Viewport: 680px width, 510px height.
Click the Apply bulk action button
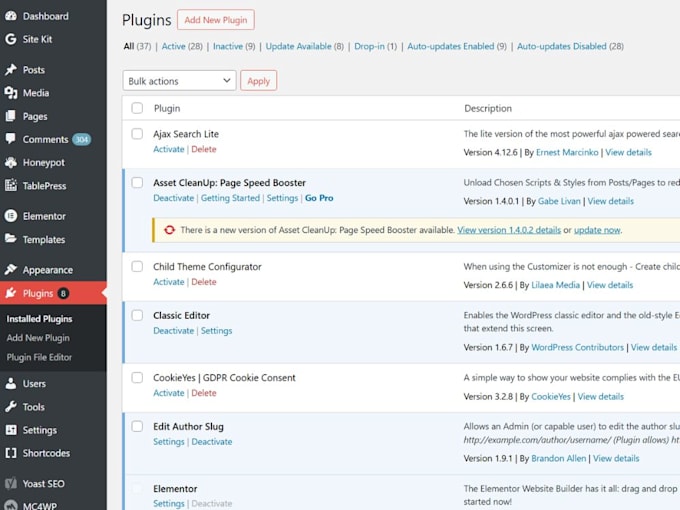coord(258,81)
